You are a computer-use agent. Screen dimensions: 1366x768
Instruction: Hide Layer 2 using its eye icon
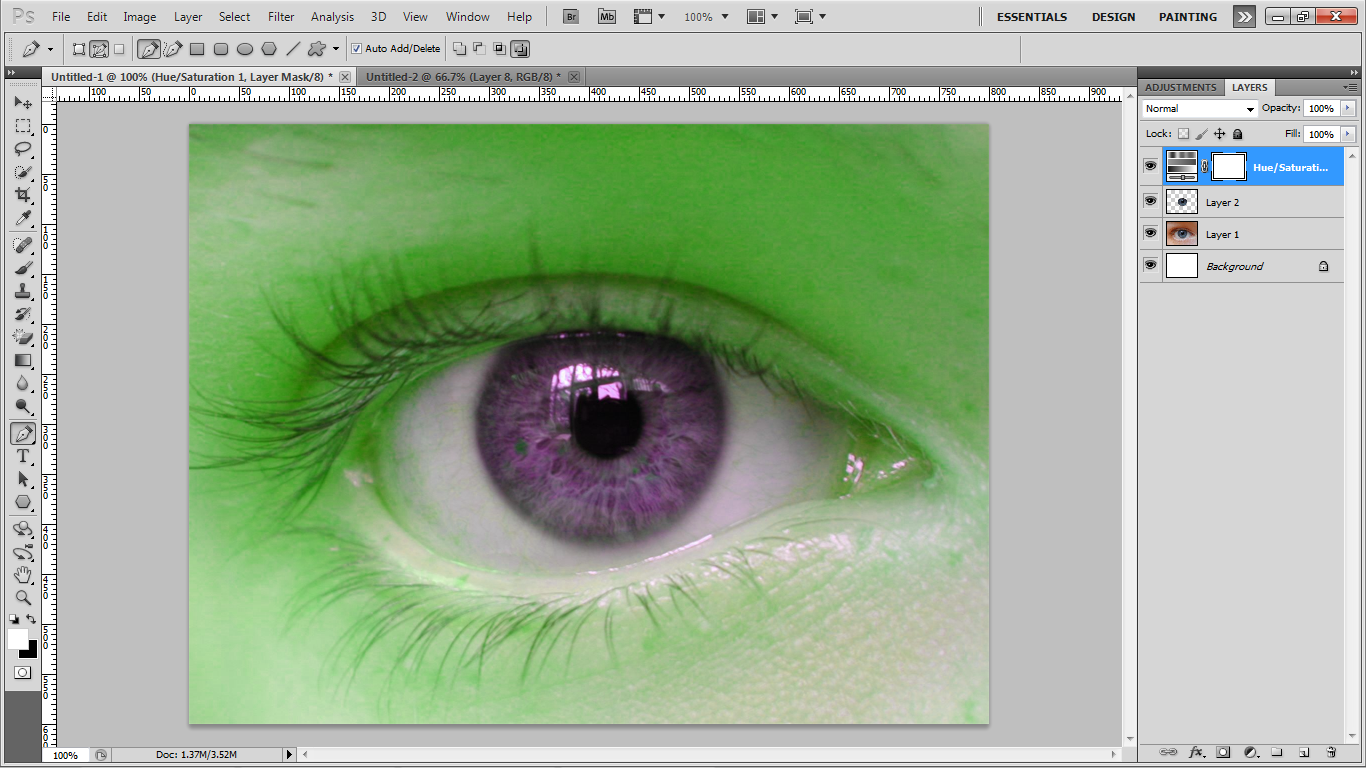pos(1150,201)
